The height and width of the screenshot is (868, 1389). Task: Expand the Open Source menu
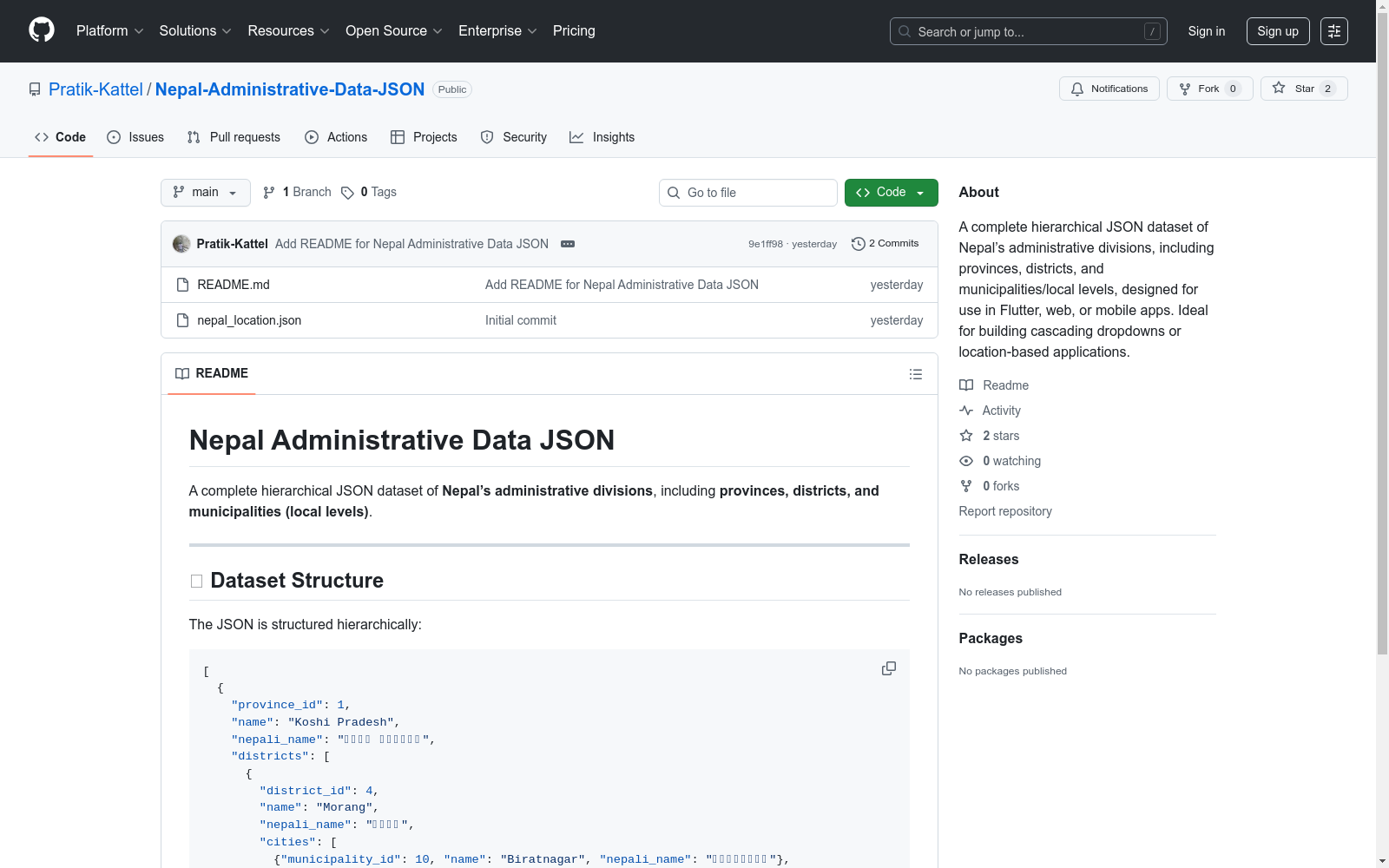(394, 31)
